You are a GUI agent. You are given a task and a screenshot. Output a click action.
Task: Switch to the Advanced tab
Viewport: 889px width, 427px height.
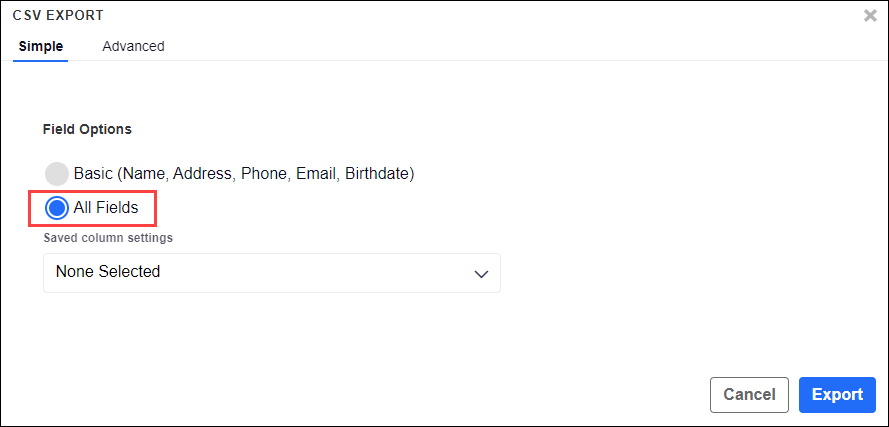[133, 46]
